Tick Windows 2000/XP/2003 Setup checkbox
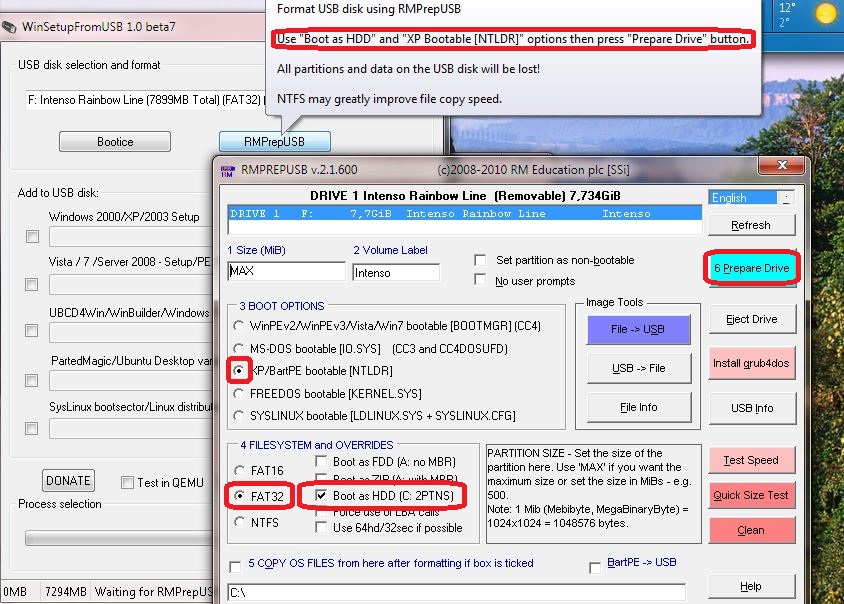This screenshot has width=844, height=604. 32,236
